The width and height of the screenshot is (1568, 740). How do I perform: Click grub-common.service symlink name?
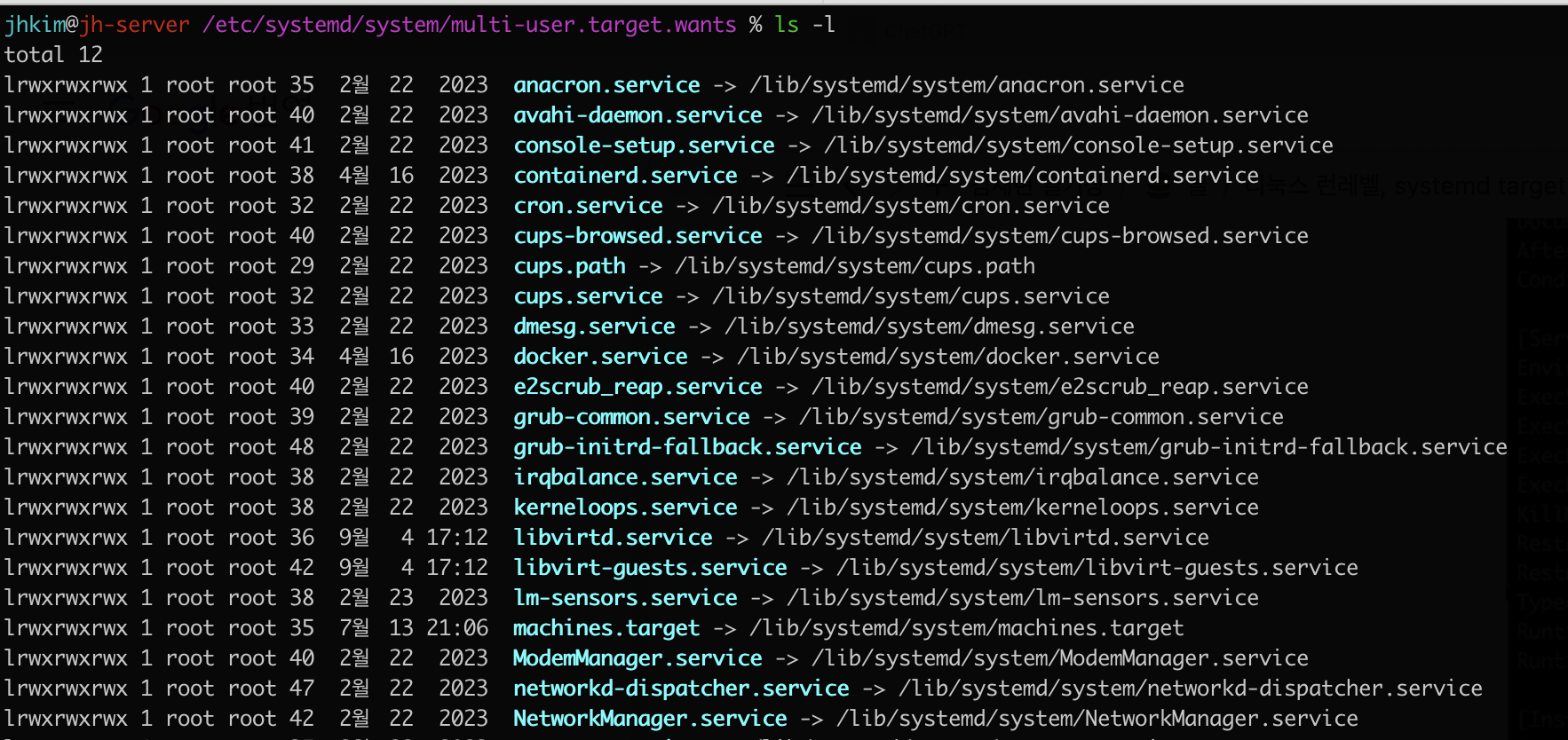631,417
